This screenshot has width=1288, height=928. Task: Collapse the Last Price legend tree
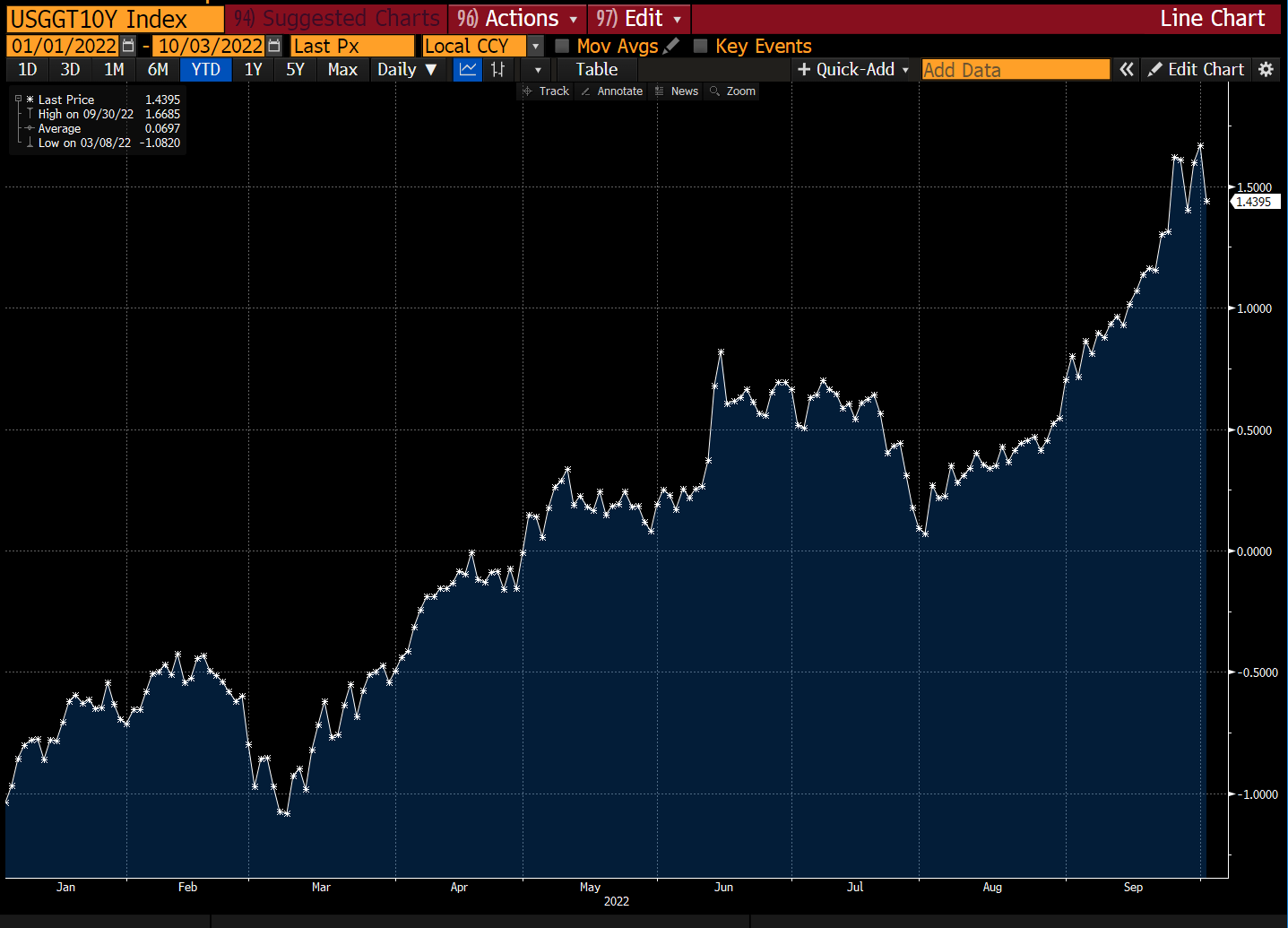coord(18,100)
